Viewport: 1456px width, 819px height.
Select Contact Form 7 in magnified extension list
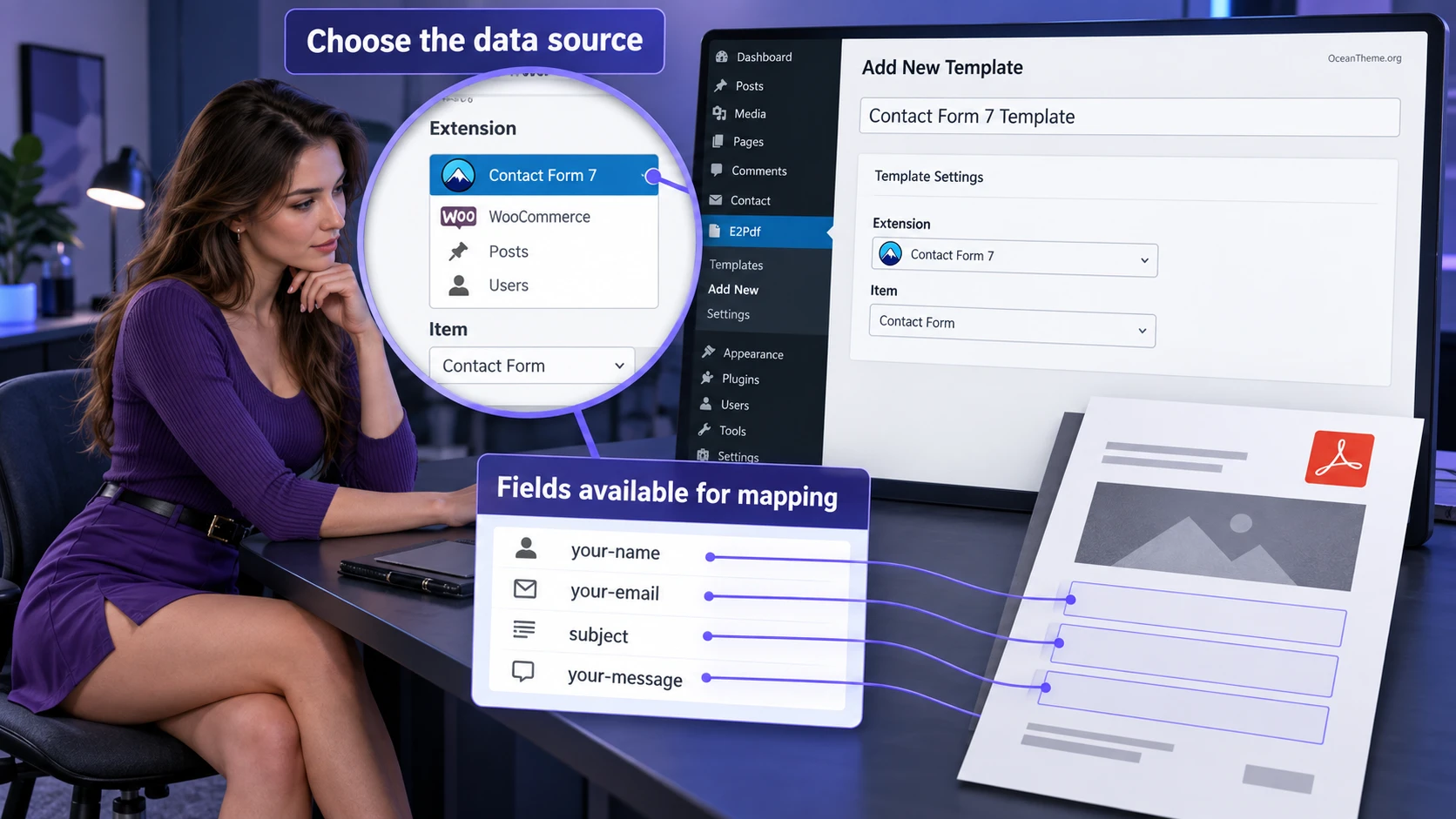(x=544, y=175)
